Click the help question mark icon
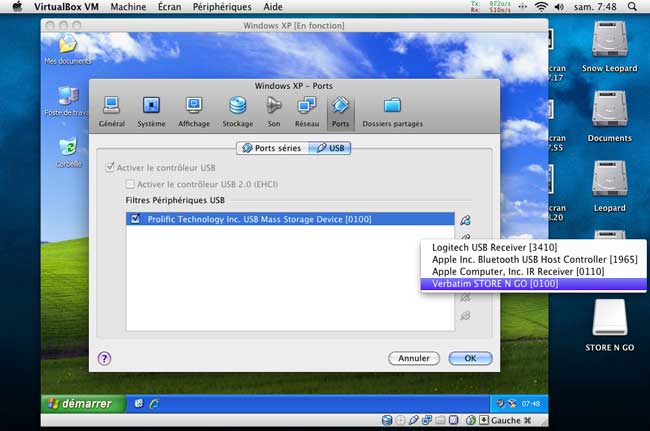650x431 pixels. click(104, 357)
